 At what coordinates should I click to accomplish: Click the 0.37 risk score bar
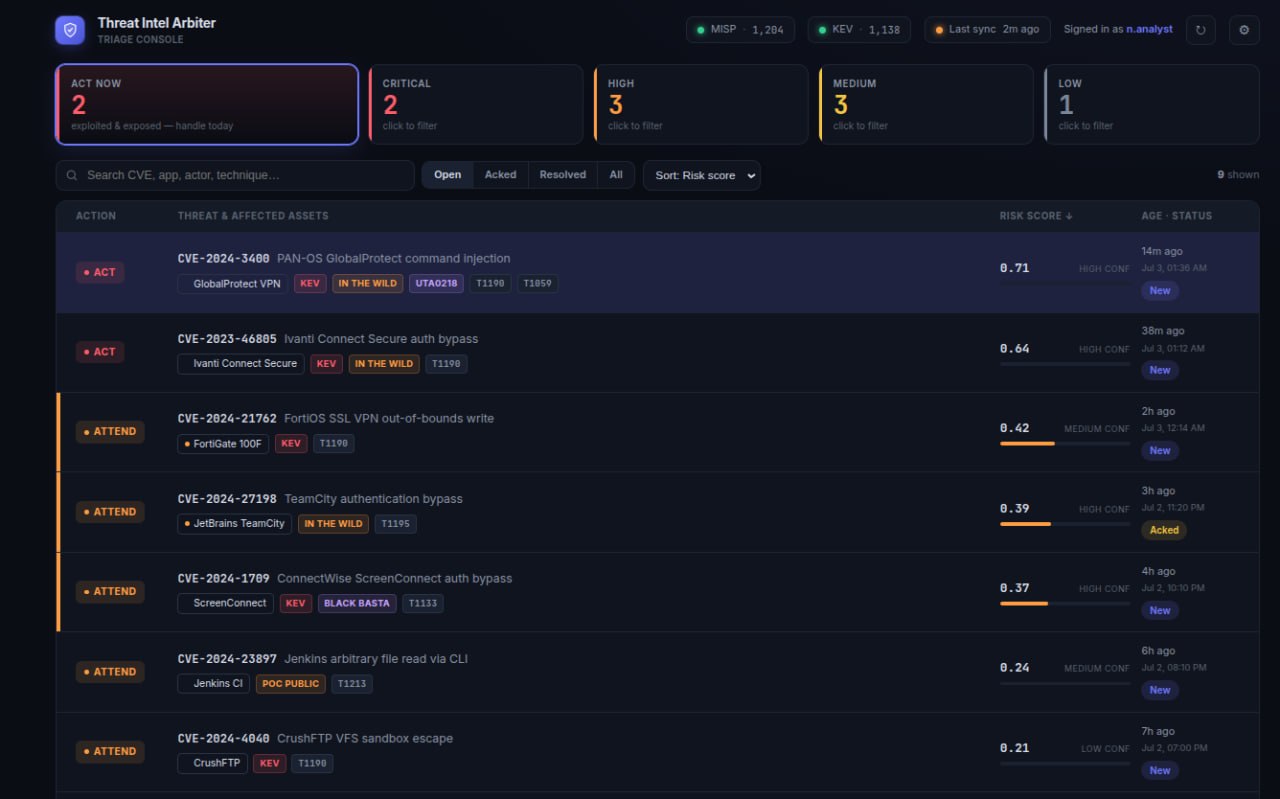(1065, 603)
